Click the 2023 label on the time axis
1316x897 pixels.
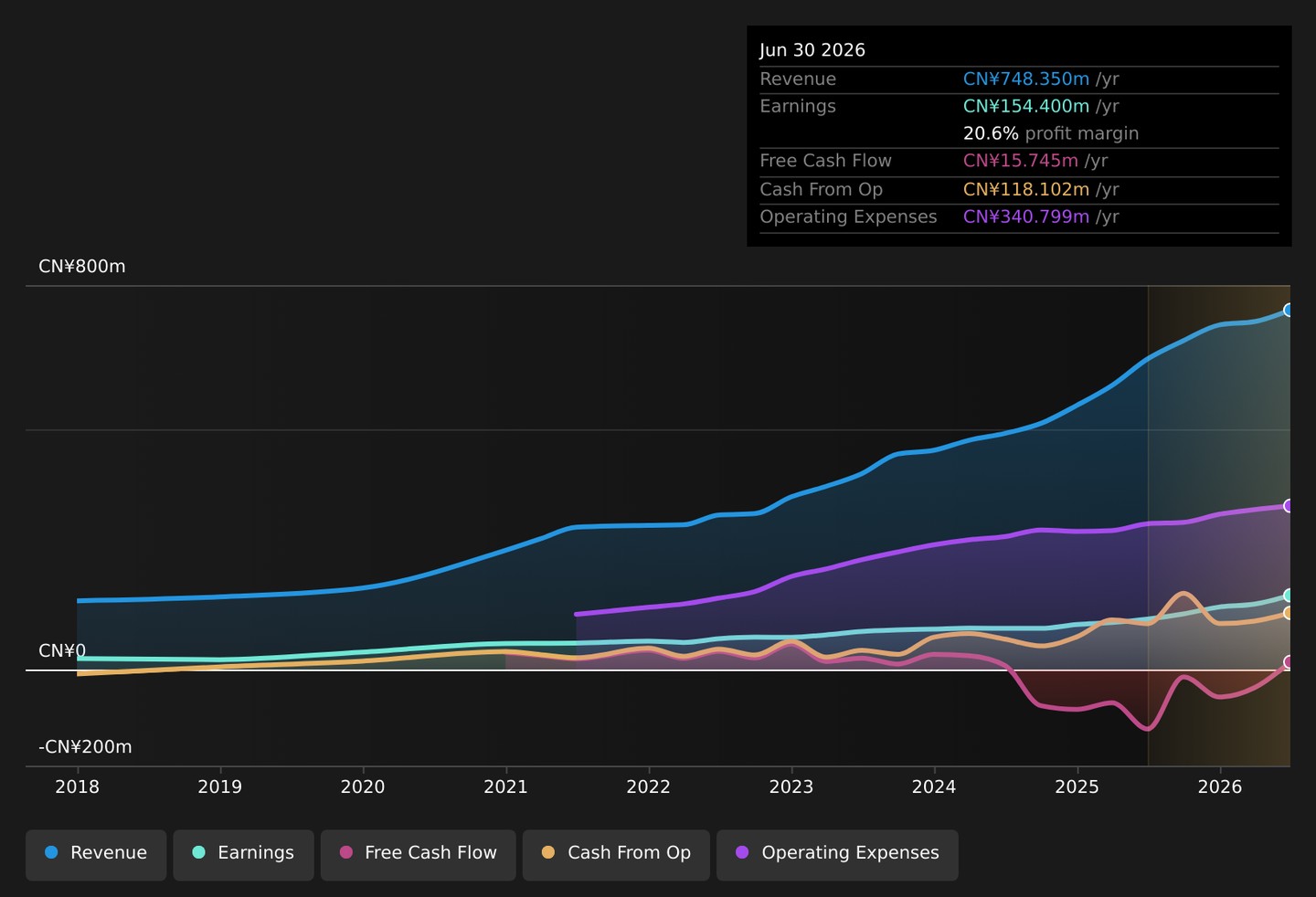tap(791, 786)
